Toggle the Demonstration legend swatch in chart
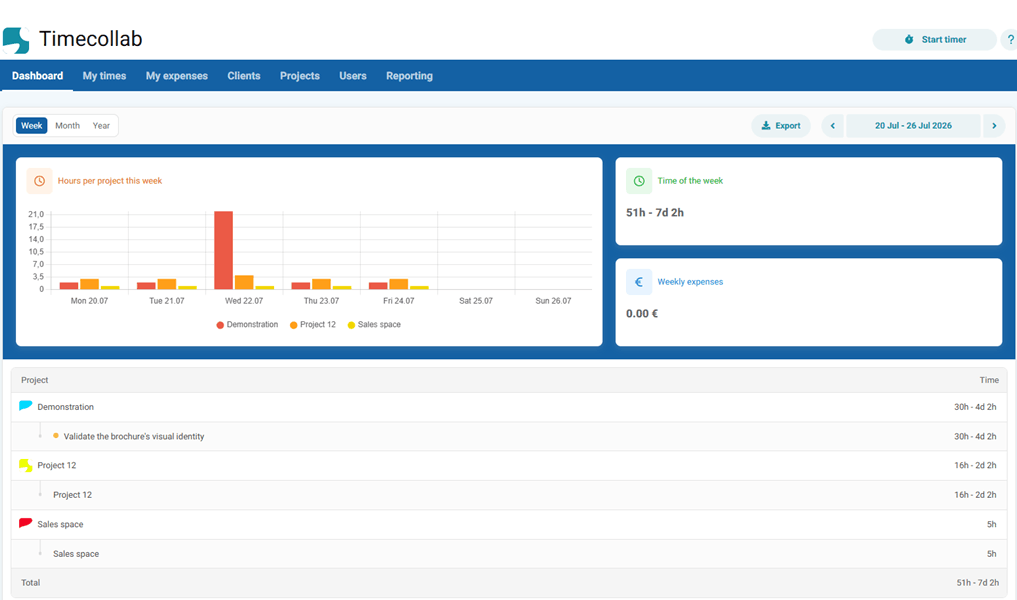Screen dimensions: 1017x600 point(220,325)
